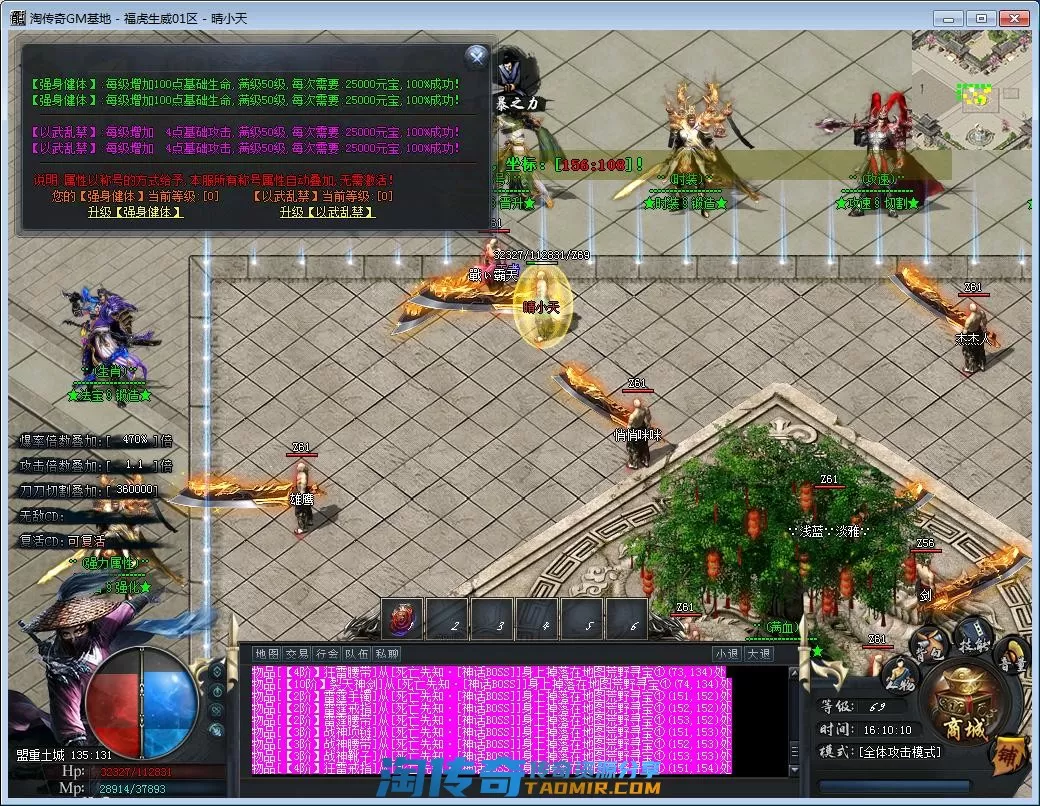Click the game icon in the title bar

pyautogui.click(x=17, y=18)
